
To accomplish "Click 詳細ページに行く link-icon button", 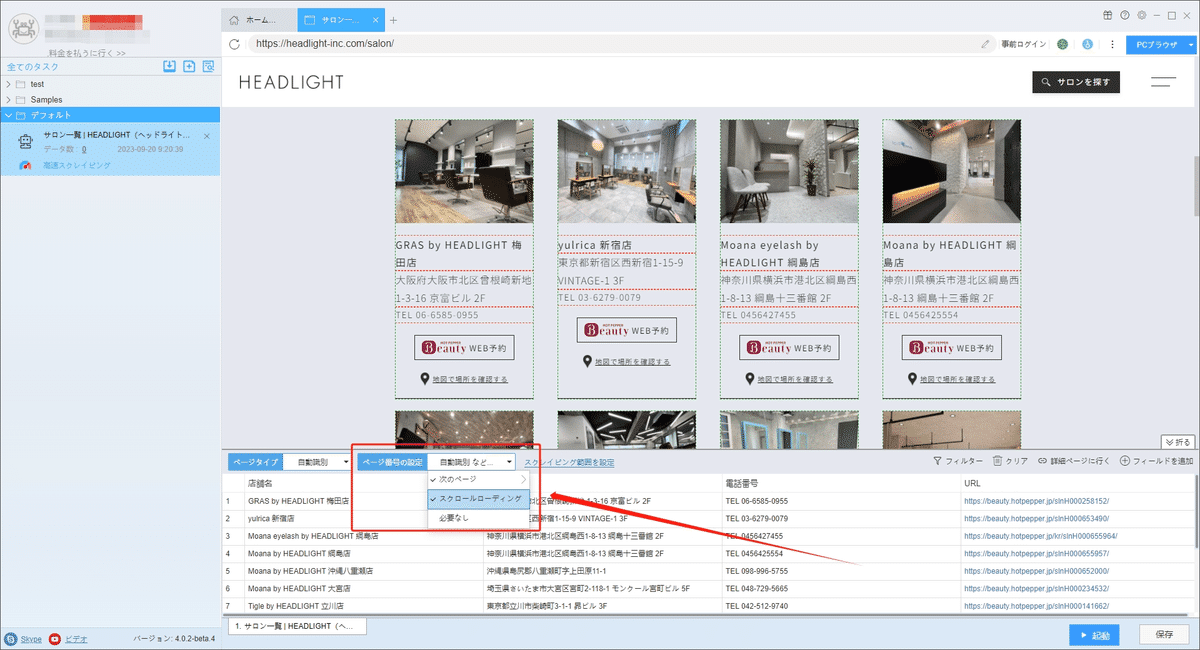I will (x=1074, y=461).
